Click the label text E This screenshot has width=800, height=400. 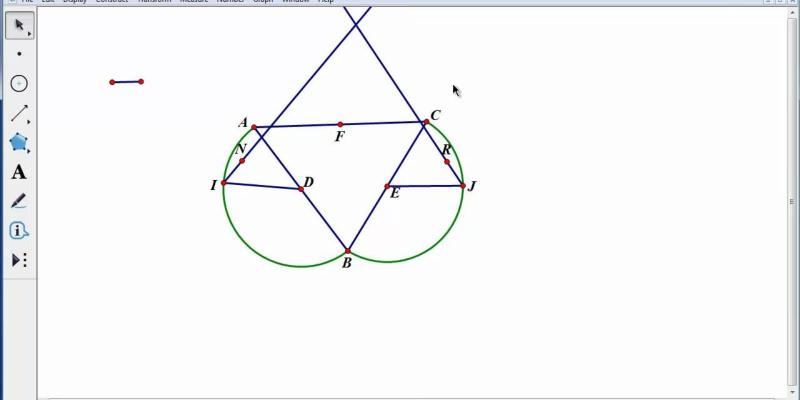point(394,193)
